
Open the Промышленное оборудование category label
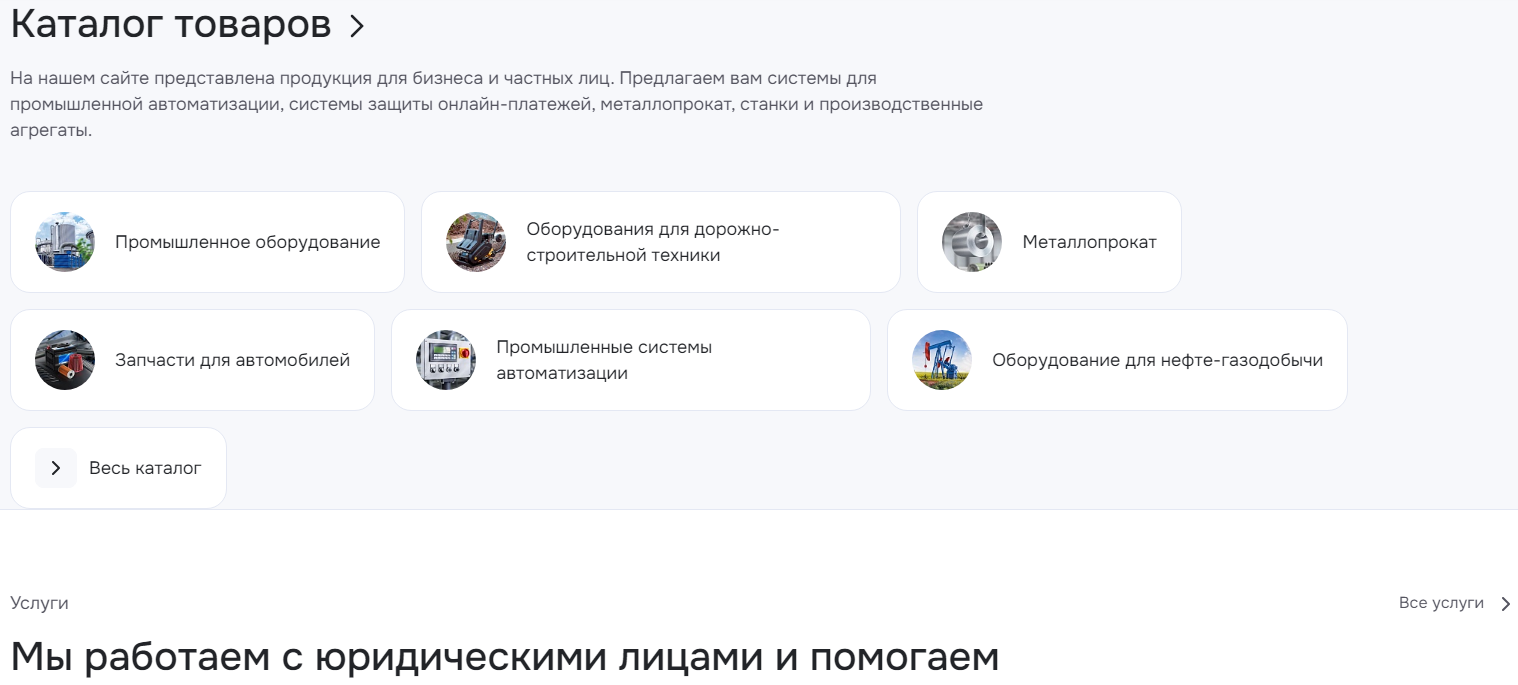point(248,242)
